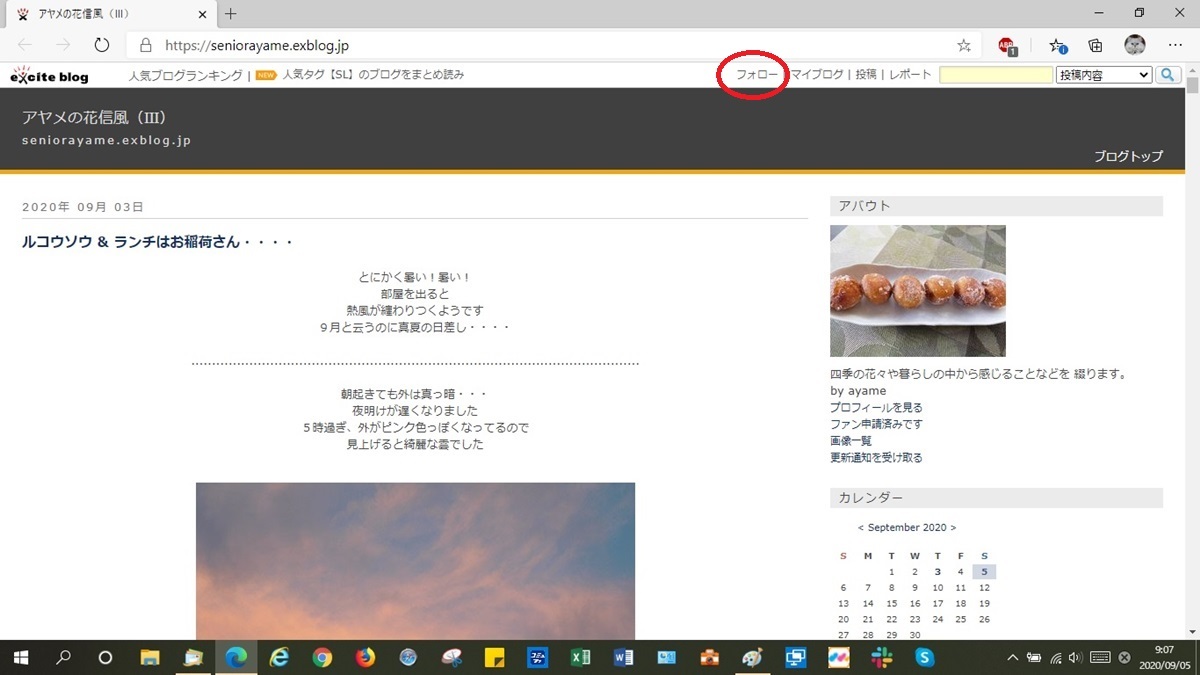Viewport: 1200px width, 675px height.
Task: Click the excite blog logo
Action: (49, 76)
